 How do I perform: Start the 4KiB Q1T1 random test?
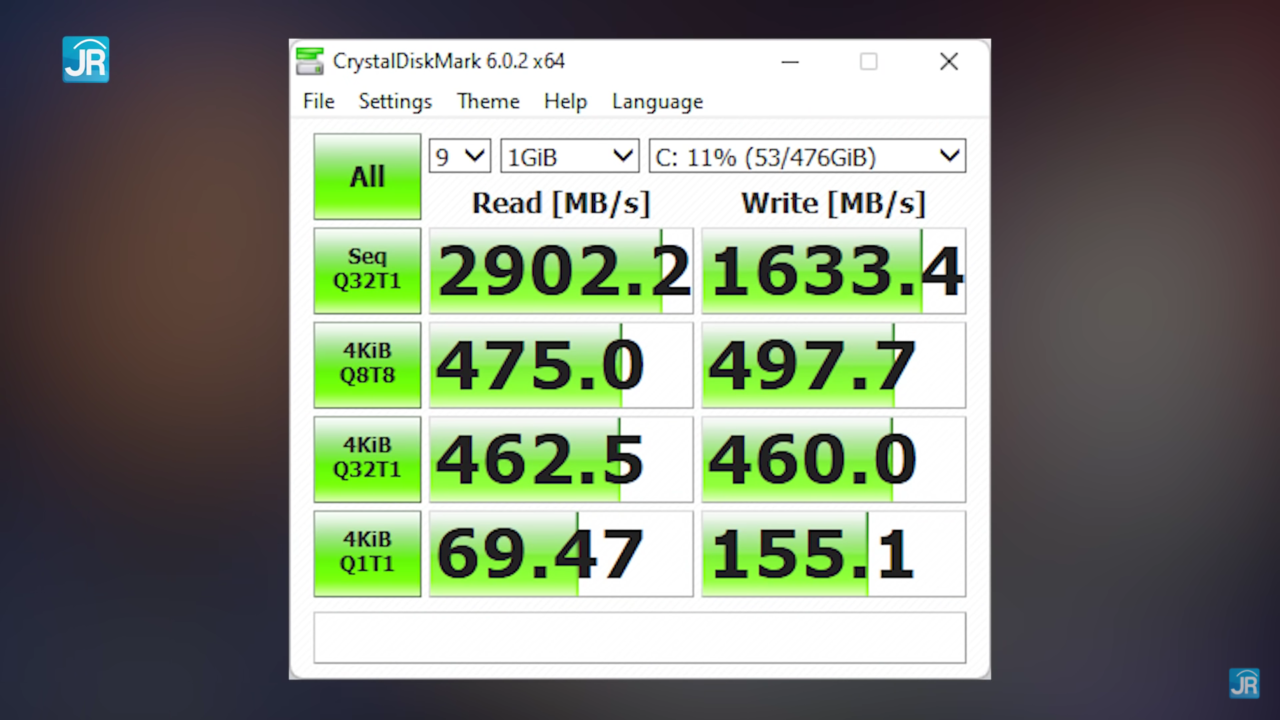(367, 552)
